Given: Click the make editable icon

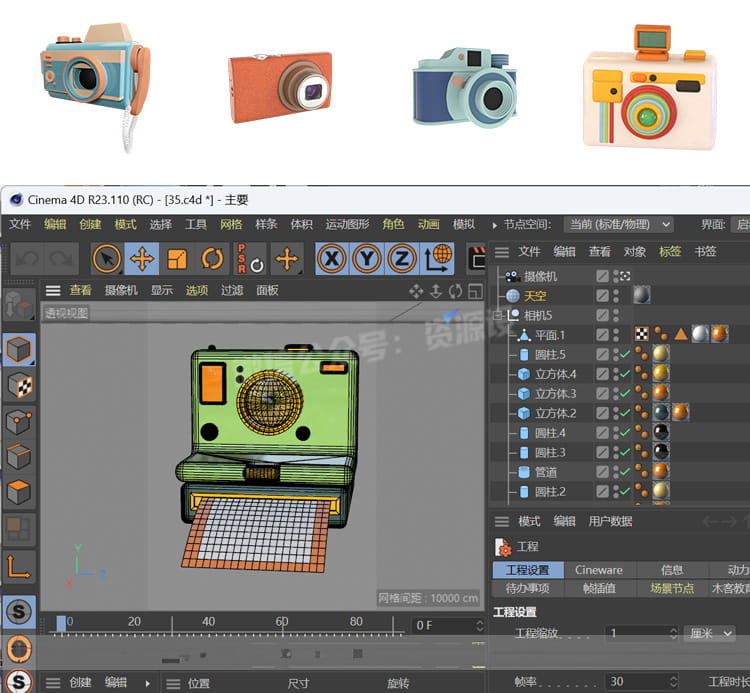Looking at the screenshot, I should 18,304.
